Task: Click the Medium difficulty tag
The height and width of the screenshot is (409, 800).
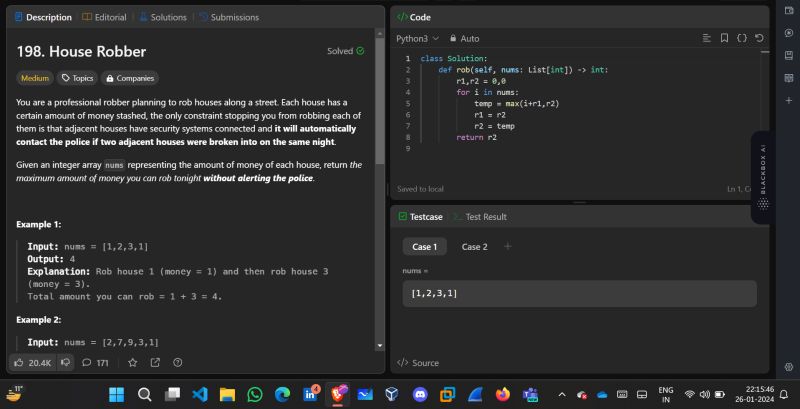Action: [35, 78]
